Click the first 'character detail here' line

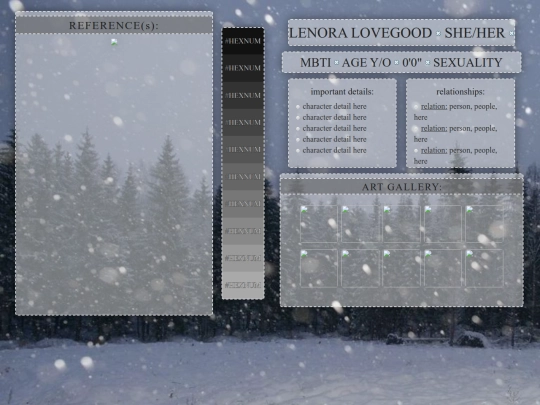click(334, 106)
